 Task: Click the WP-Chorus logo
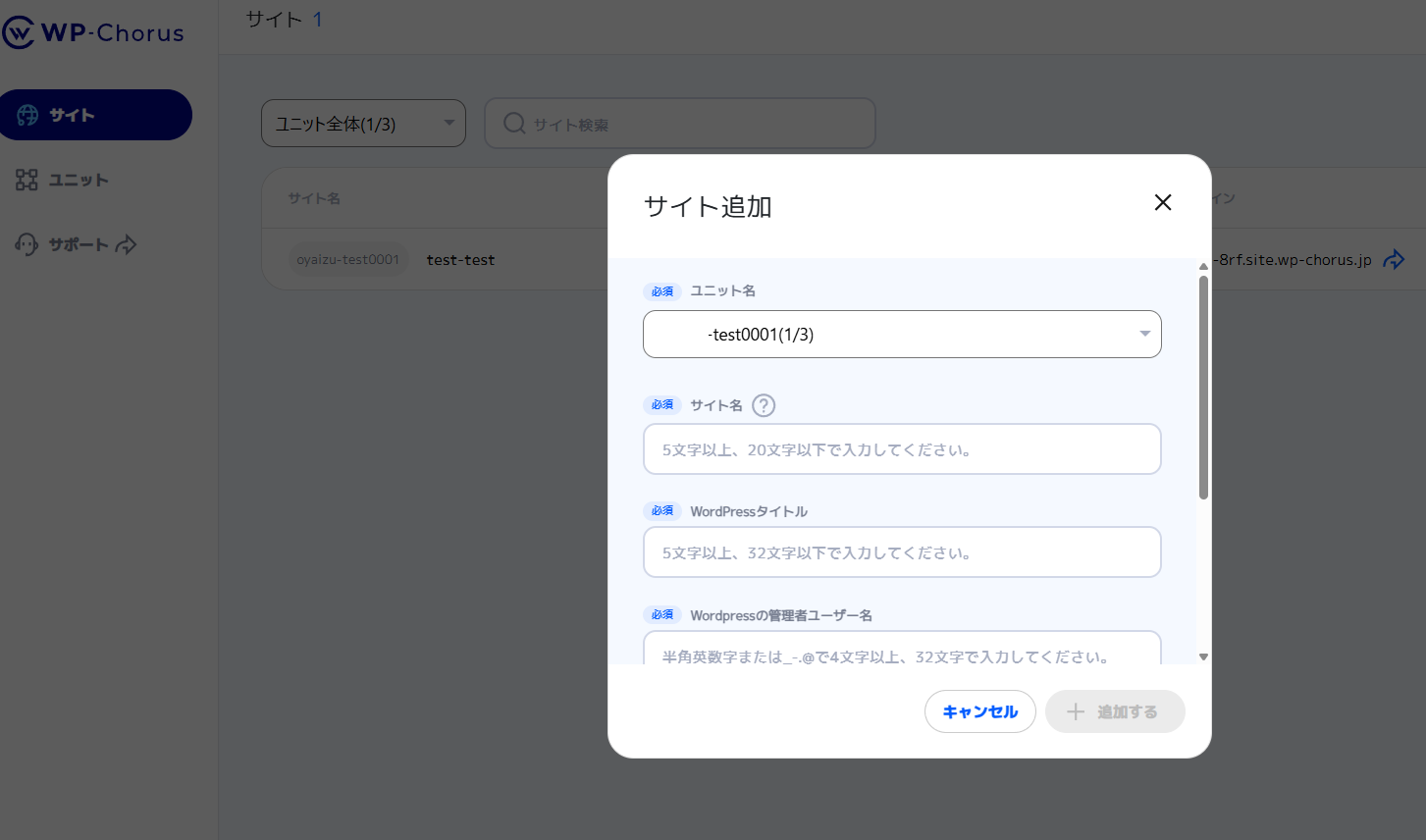93,32
